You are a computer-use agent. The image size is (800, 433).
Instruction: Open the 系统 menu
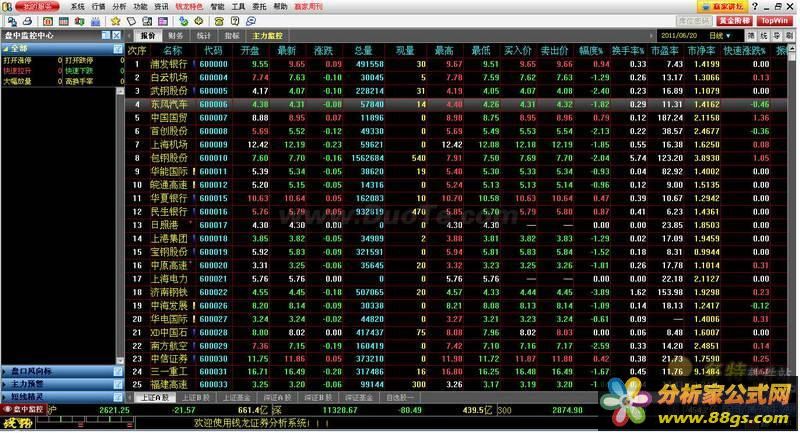(x=78, y=7)
